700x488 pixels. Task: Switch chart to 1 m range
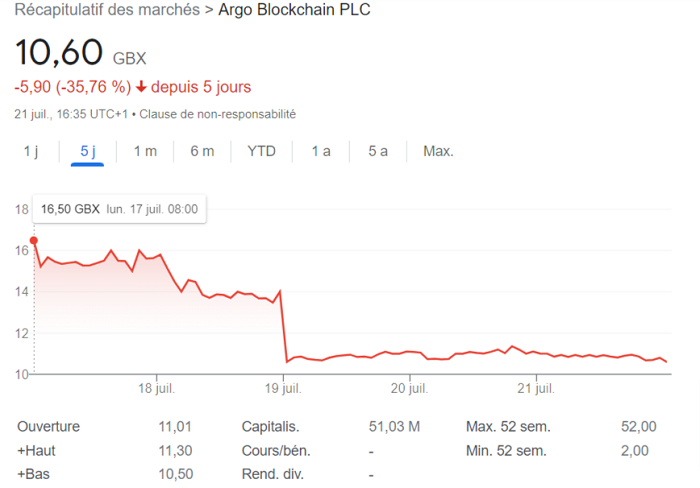pyautogui.click(x=146, y=151)
